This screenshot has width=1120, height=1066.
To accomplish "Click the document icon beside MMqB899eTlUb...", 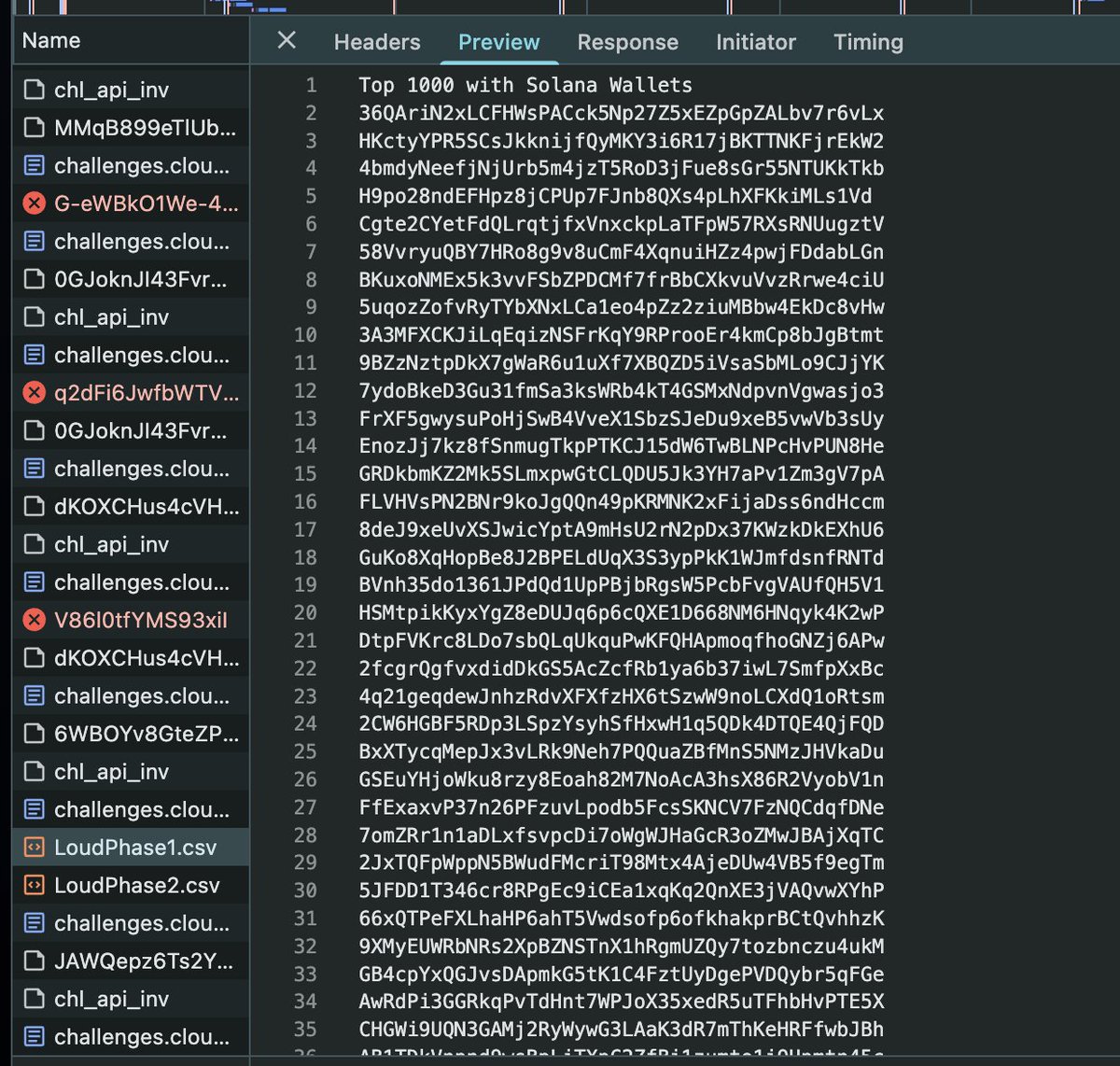I will click(x=35, y=127).
